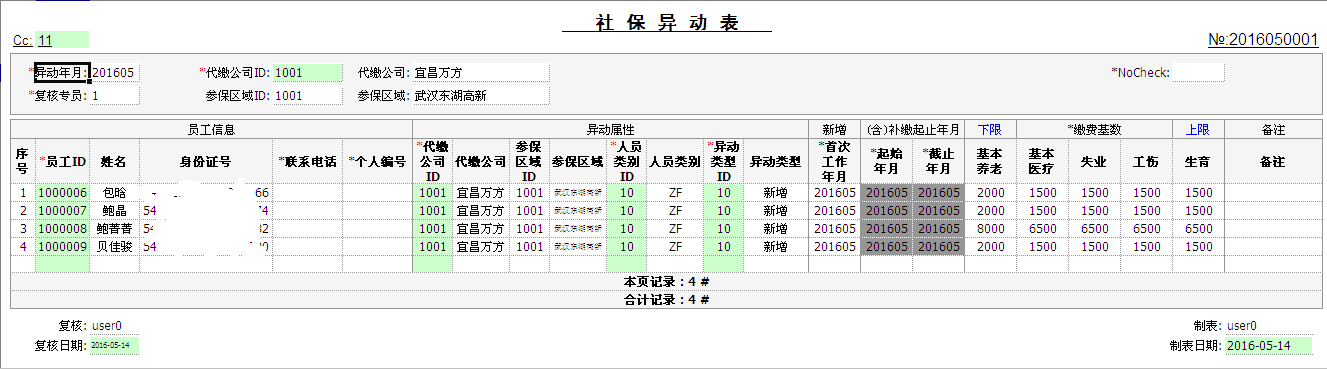1327x369 pixels.
Task: Click the 姓名 column header
Action: [x=115, y=161]
